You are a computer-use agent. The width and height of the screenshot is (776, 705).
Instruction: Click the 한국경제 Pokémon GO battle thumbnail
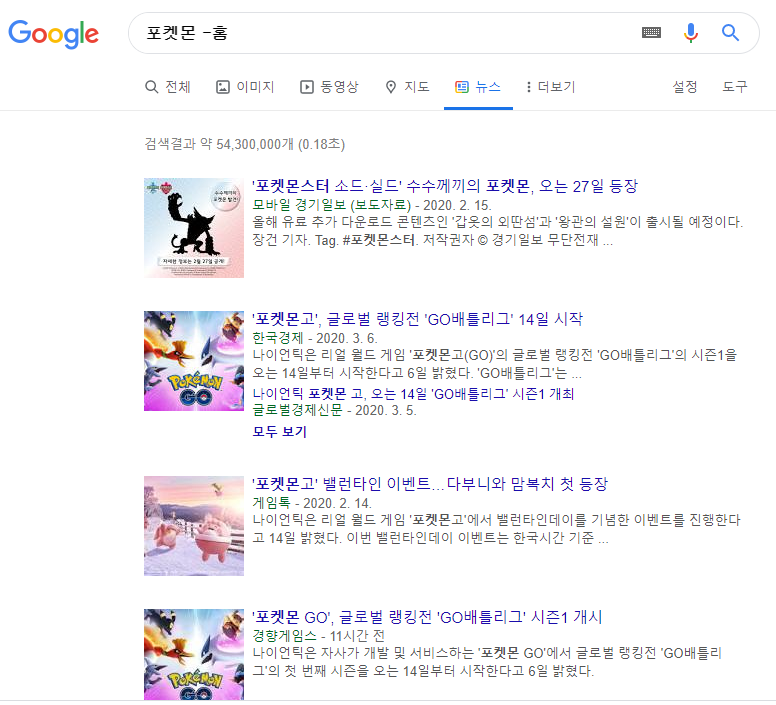pos(194,361)
